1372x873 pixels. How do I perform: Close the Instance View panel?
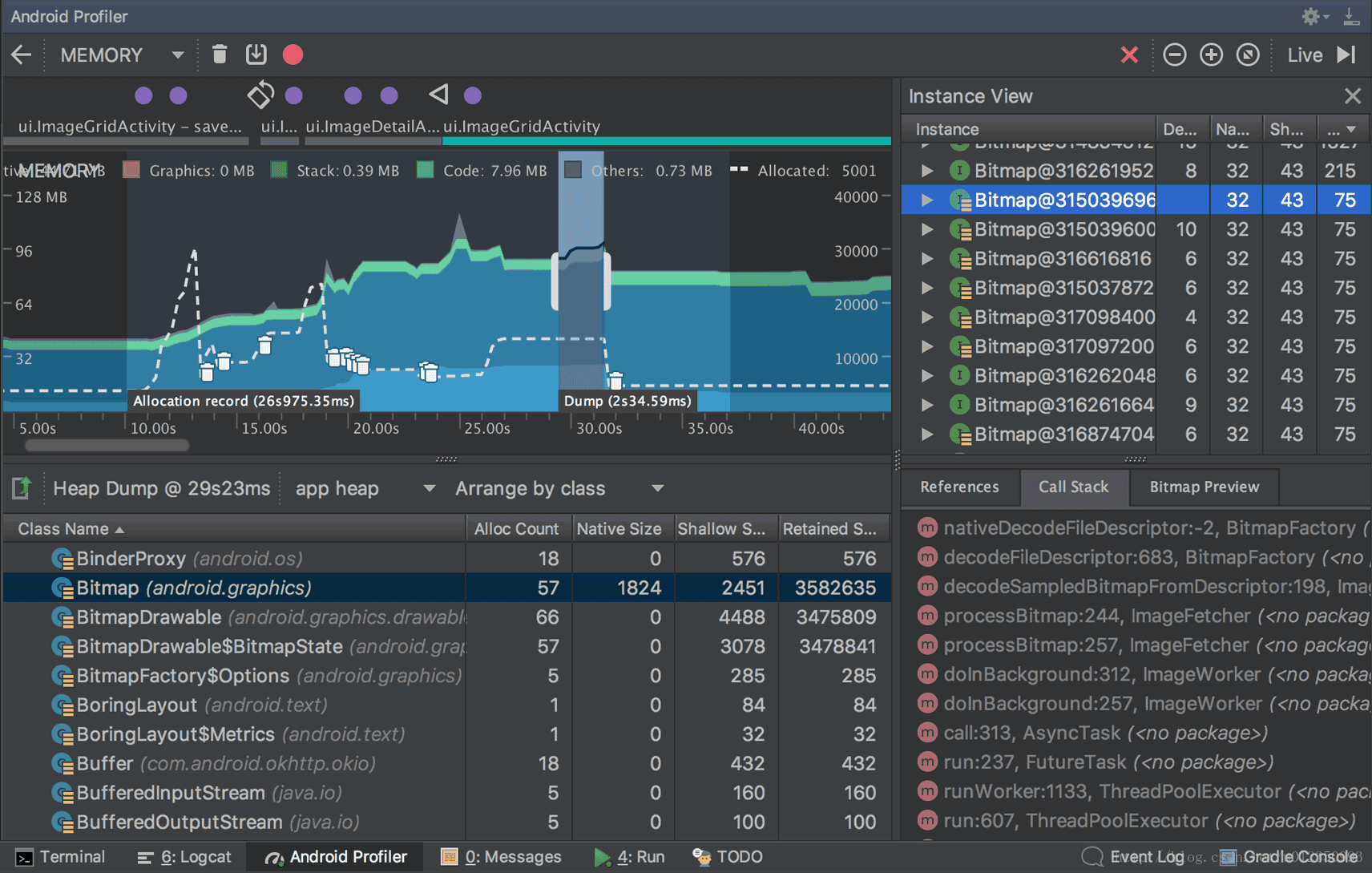click(1353, 96)
